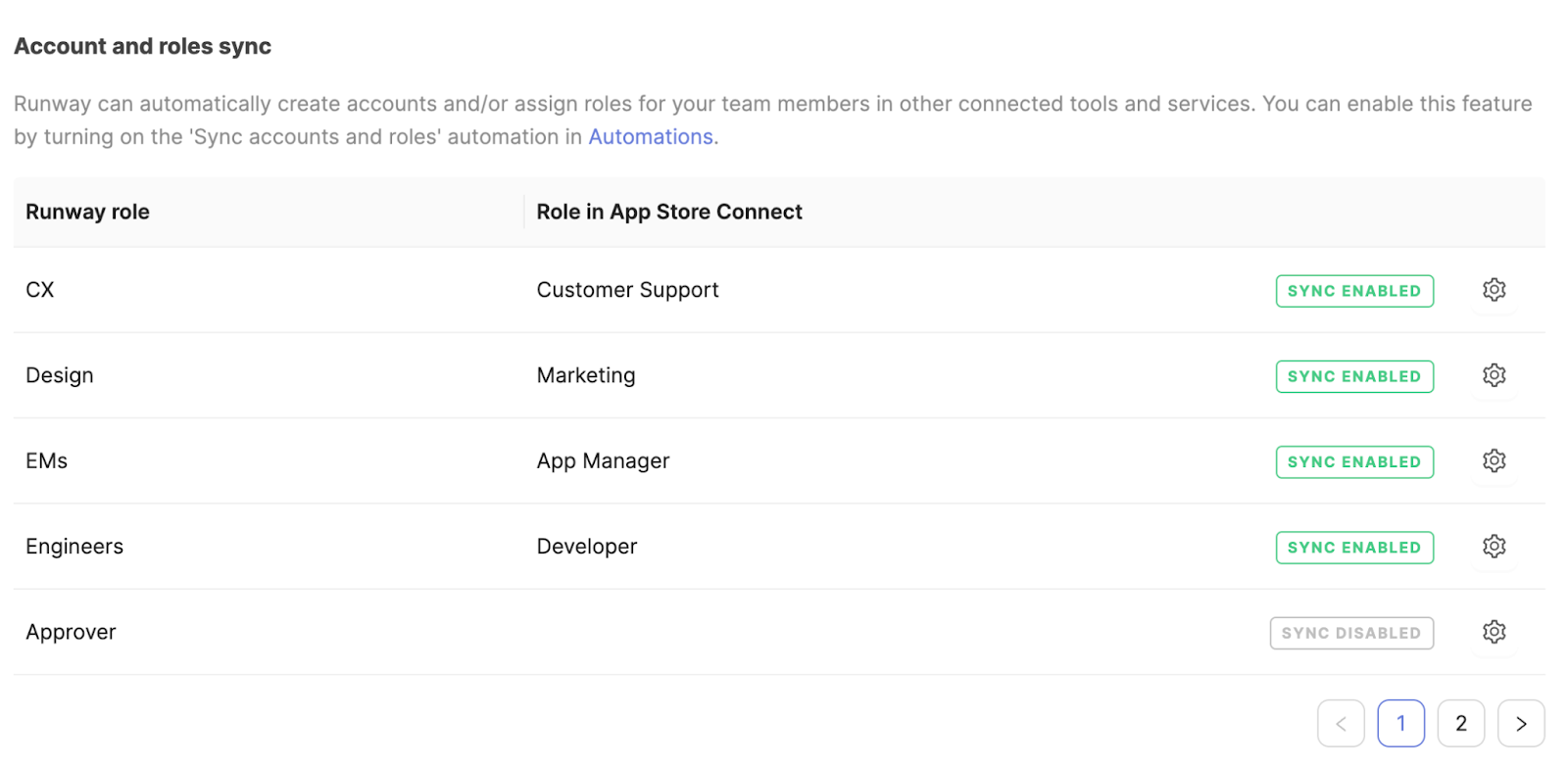
Task: Open settings gear for CX role
Action: [1494, 290]
